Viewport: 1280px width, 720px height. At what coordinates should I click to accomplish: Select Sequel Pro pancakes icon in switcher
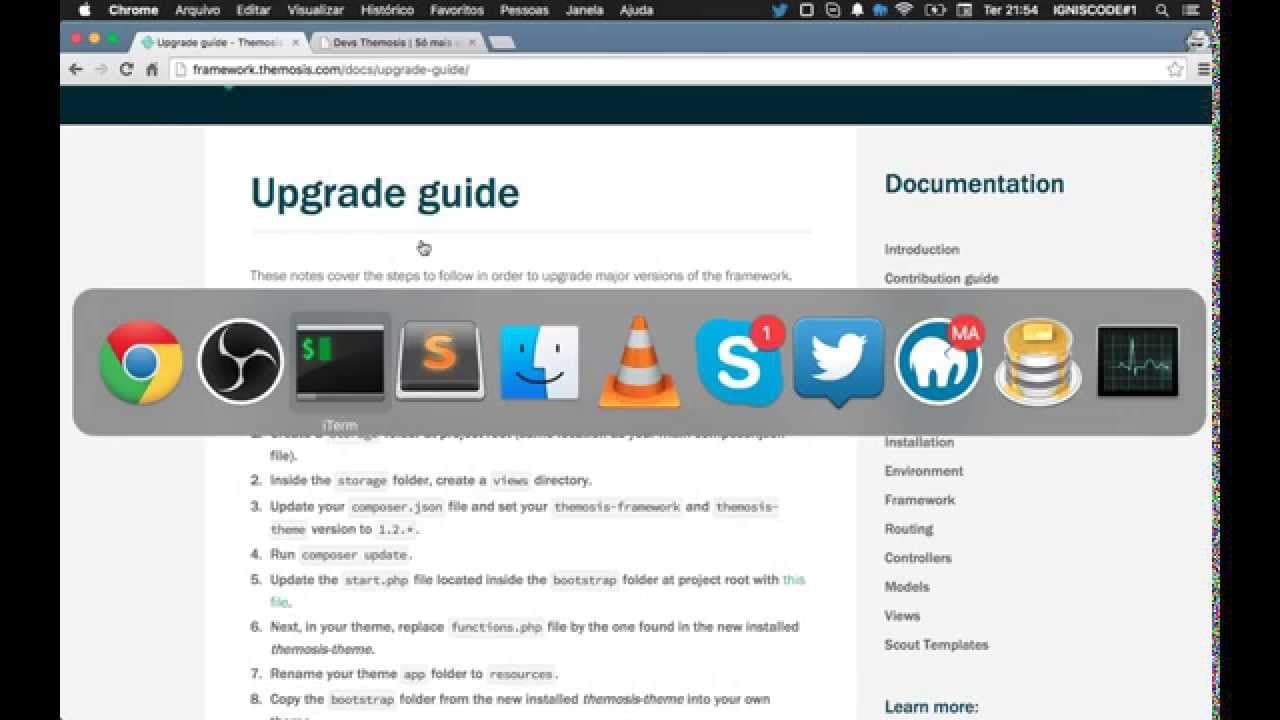(1038, 362)
